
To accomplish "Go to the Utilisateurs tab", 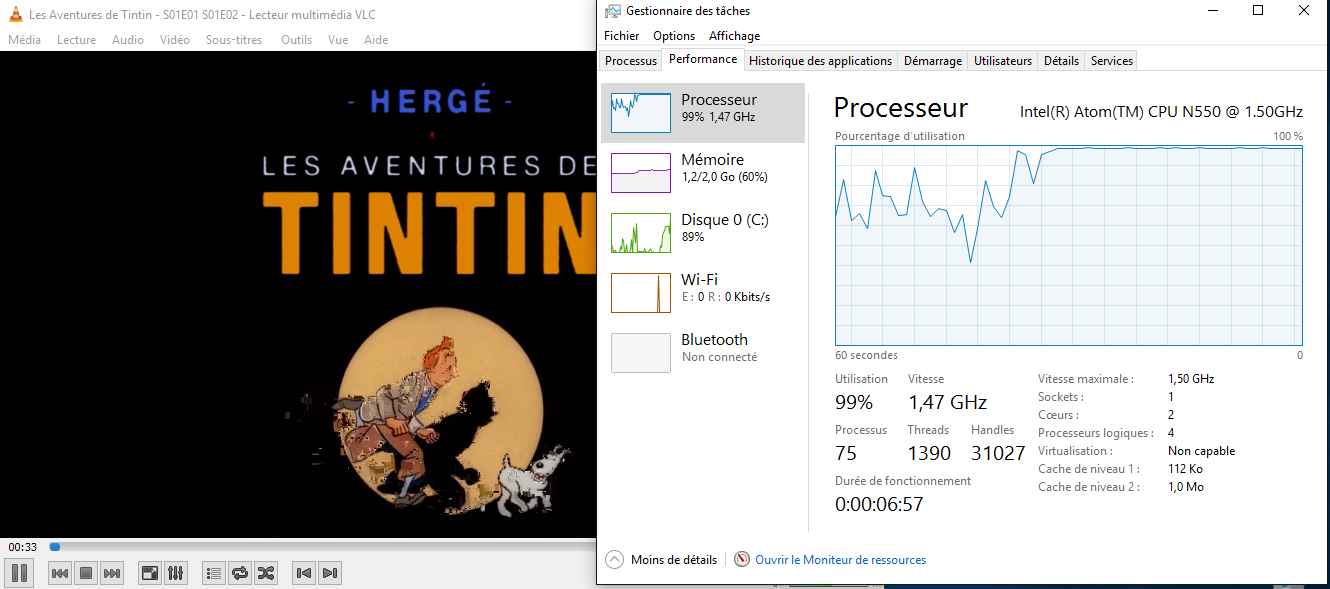I will 1003,61.
